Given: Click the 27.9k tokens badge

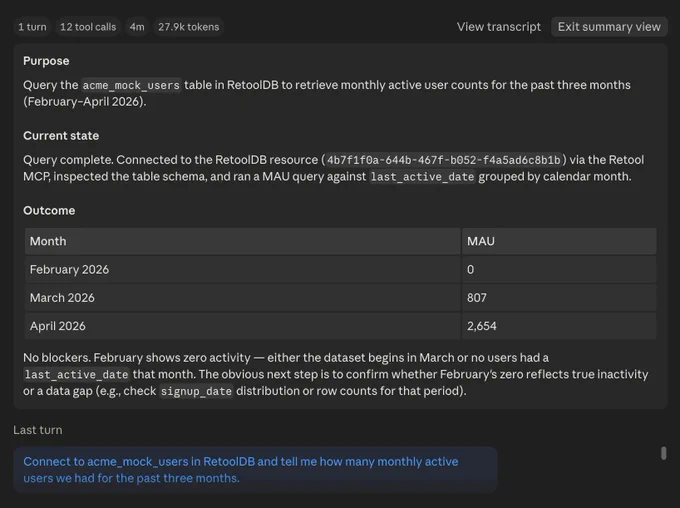Looking at the screenshot, I should pos(189,27).
